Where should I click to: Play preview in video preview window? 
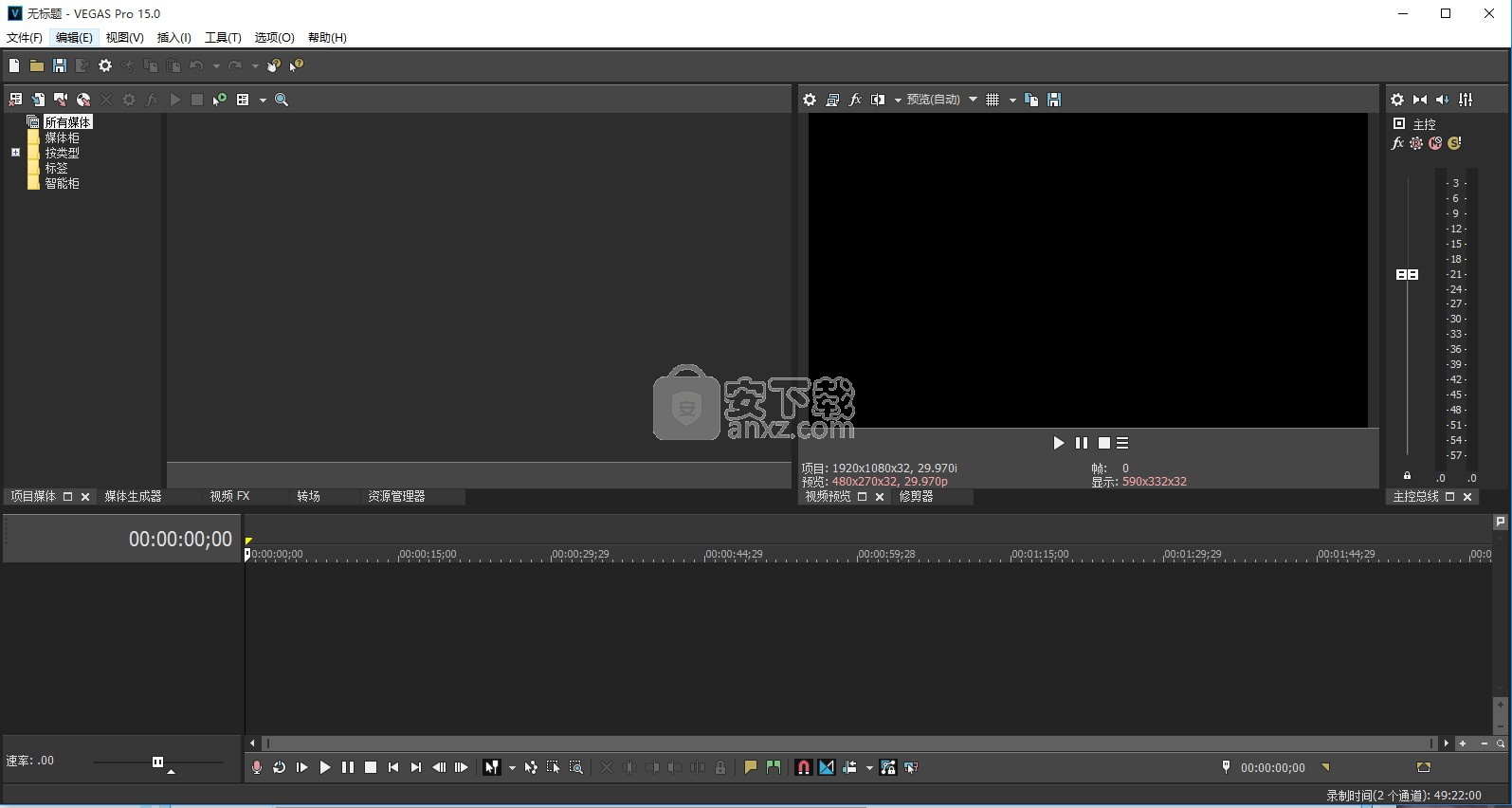pos(1059,443)
